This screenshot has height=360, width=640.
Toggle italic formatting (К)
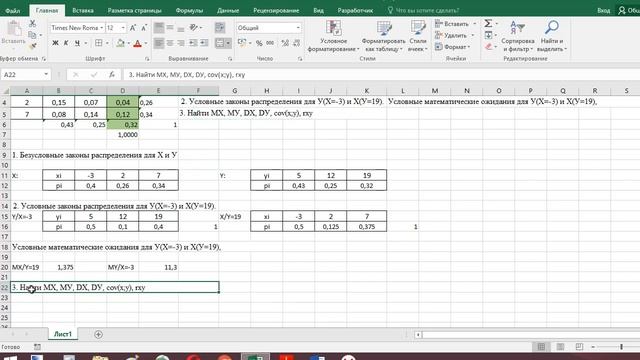pyautogui.click(x=66, y=43)
